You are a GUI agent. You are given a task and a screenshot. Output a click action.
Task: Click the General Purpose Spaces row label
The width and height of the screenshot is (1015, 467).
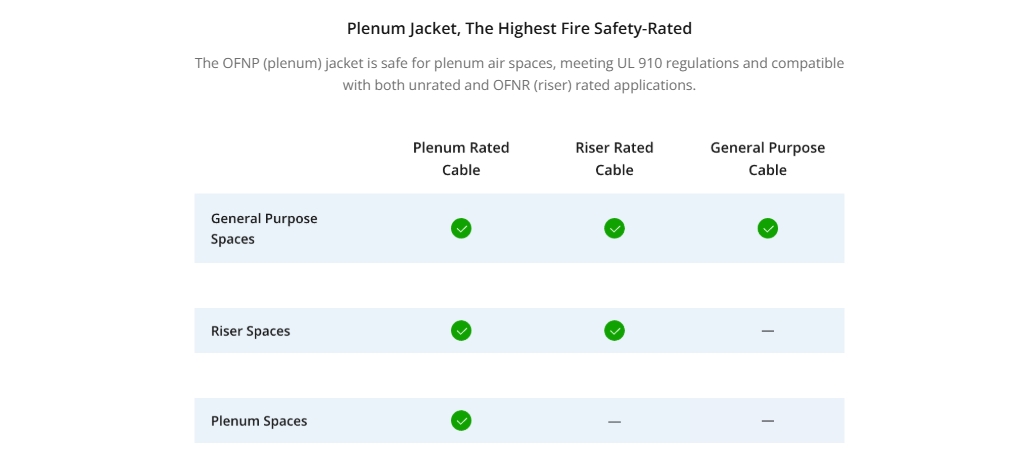pyautogui.click(x=264, y=229)
